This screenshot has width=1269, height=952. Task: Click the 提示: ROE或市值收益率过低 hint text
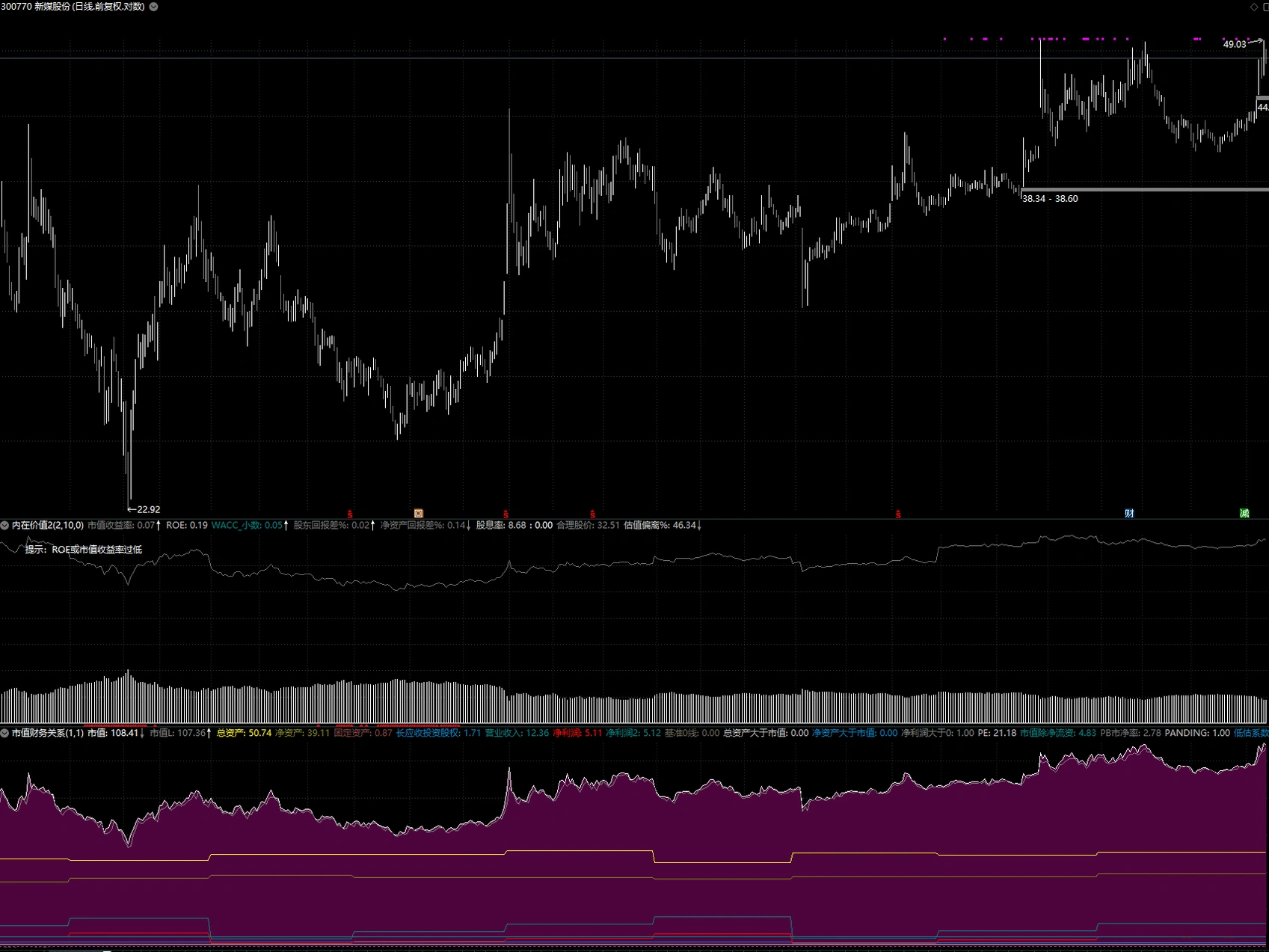tap(84, 550)
